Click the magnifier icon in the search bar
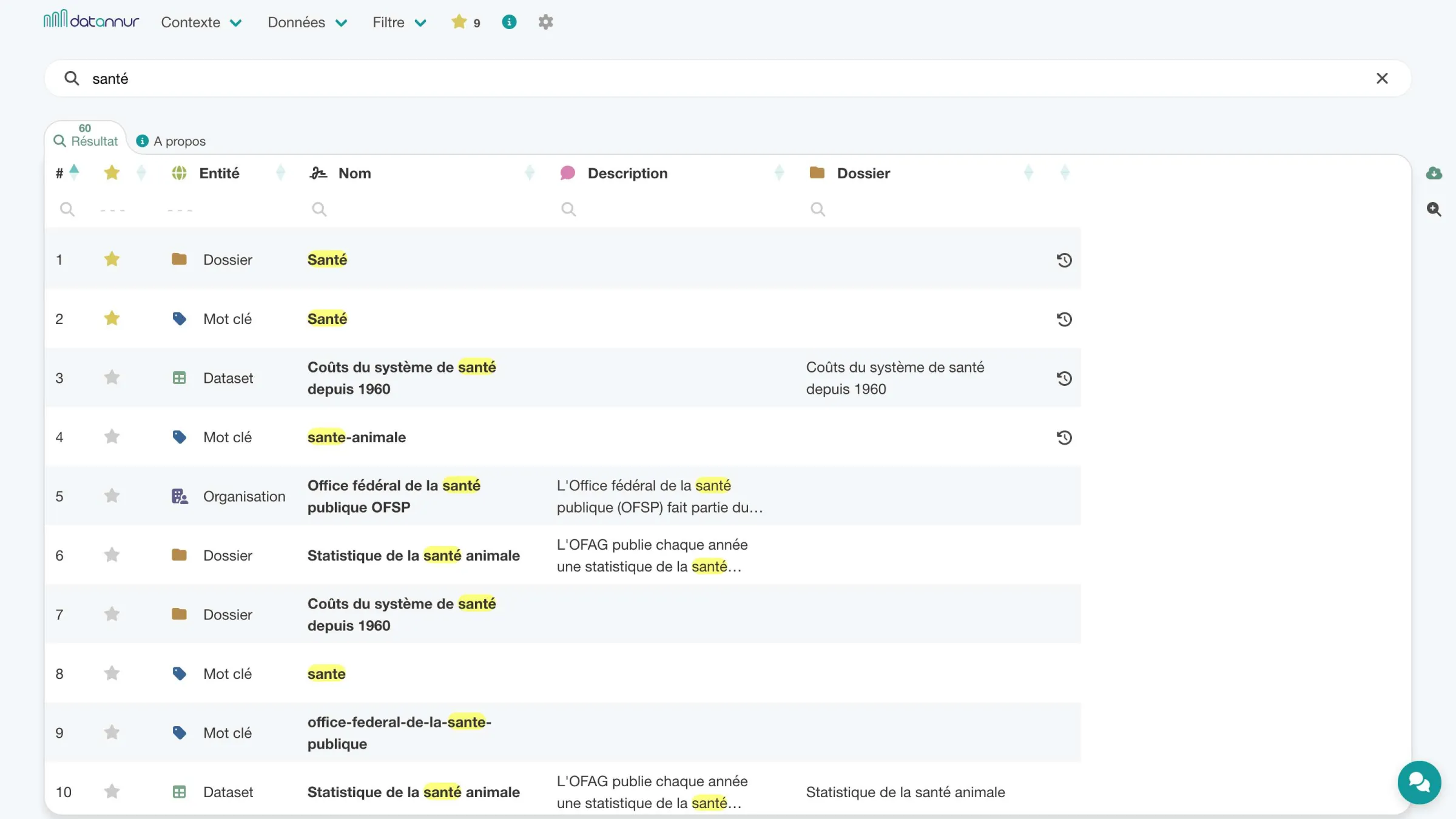The width and height of the screenshot is (1456, 819). pyautogui.click(x=72, y=78)
